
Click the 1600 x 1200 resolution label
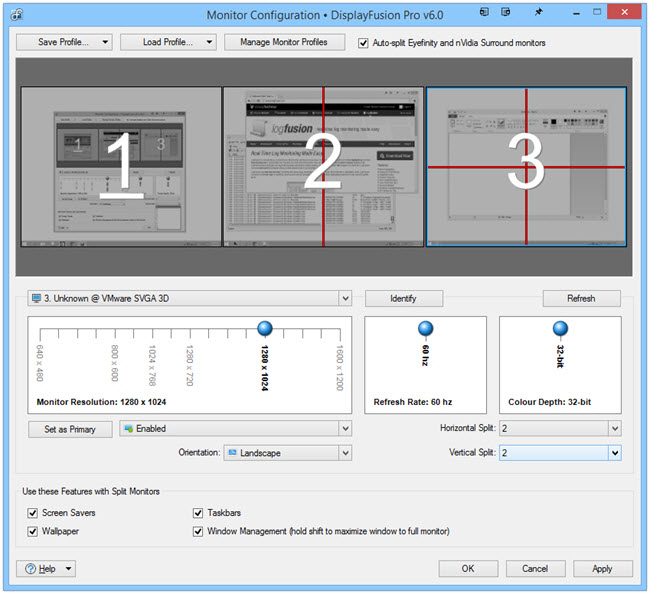tap(340, 367)
